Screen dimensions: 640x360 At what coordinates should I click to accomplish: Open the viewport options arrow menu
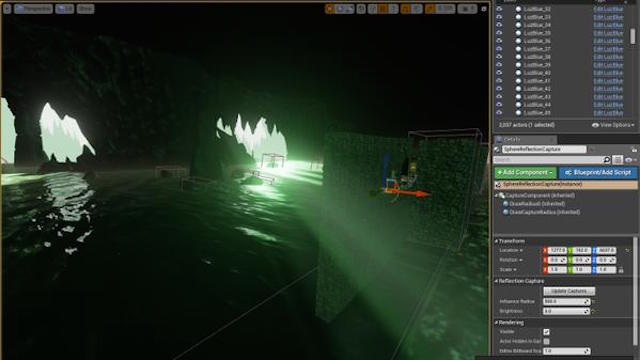[x=7, y=8]
